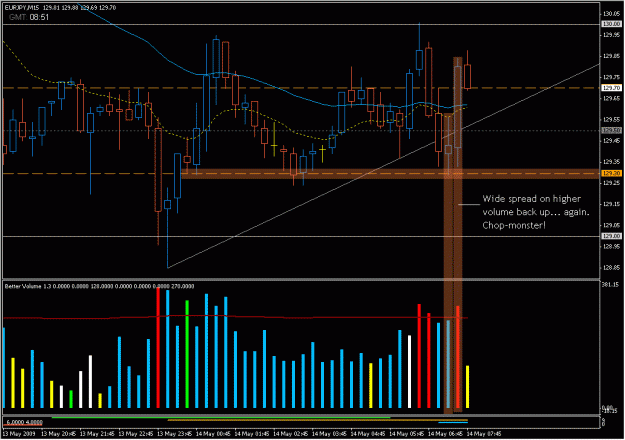Click the 129.85 price axis label
Image resolution: width=625 pixels, height=440 pixels.
coord(612,56)
